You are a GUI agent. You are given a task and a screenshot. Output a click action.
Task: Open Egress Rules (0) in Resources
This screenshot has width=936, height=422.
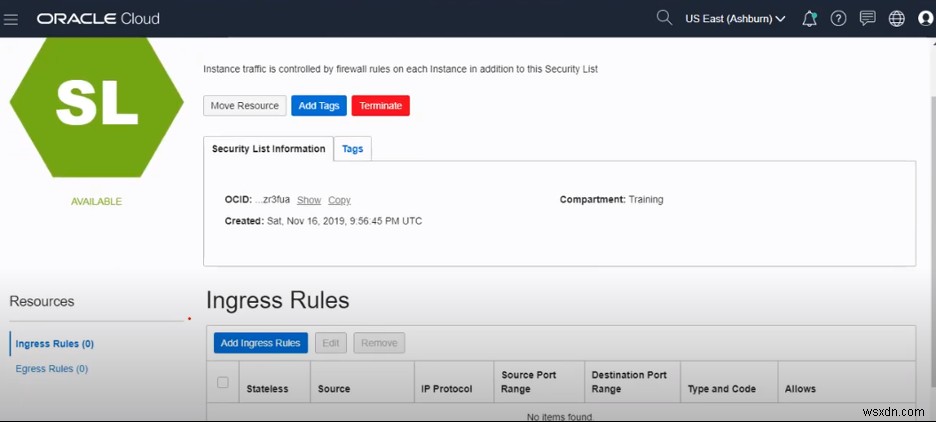pyautogui.click(x=51, y=369)
